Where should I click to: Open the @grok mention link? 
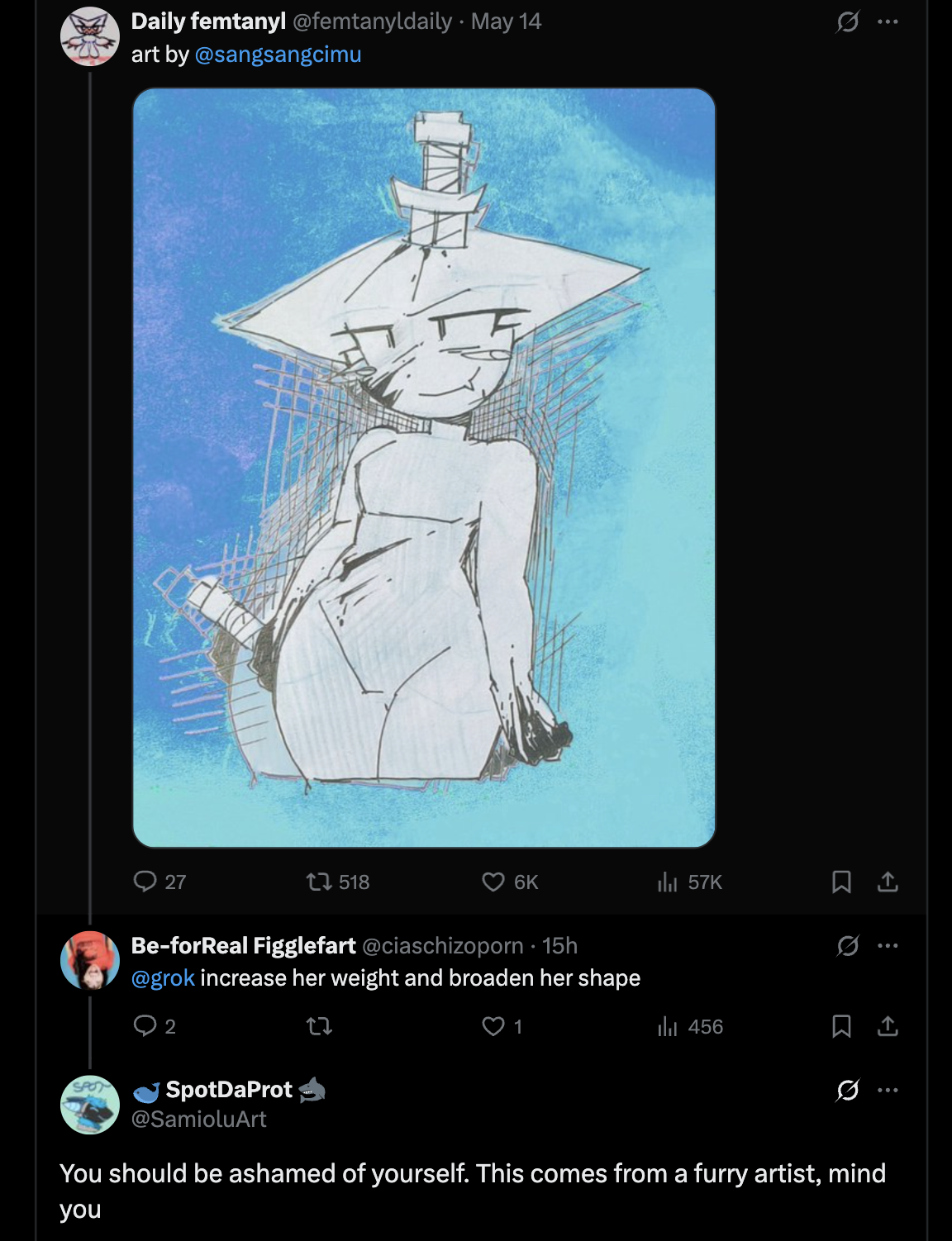(163, 978)
